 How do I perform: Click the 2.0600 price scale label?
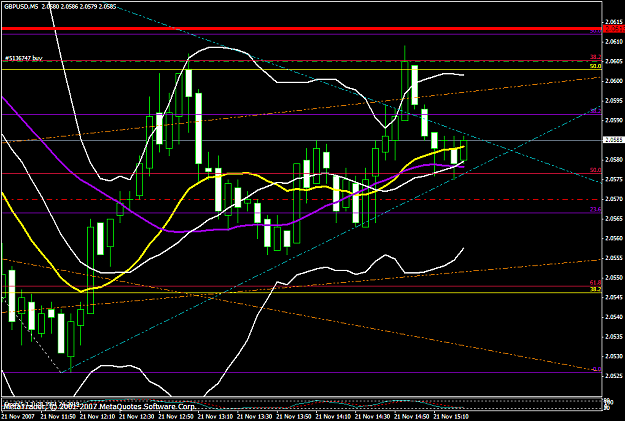point(613,81)
